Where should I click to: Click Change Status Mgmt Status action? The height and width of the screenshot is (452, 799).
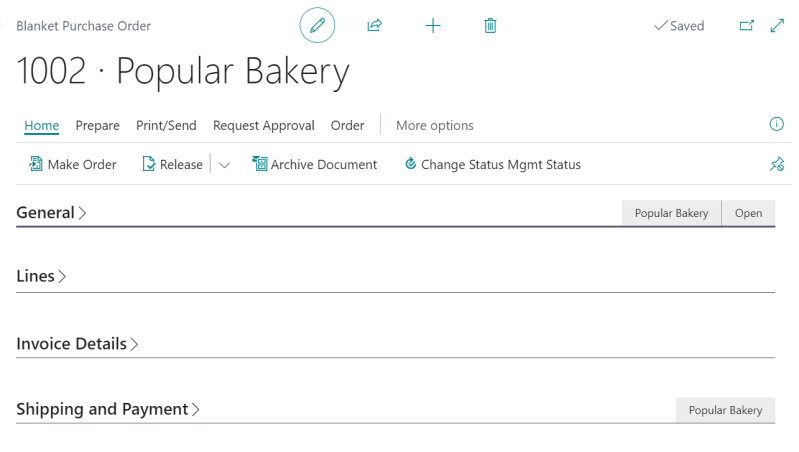(x=492, y=165)
